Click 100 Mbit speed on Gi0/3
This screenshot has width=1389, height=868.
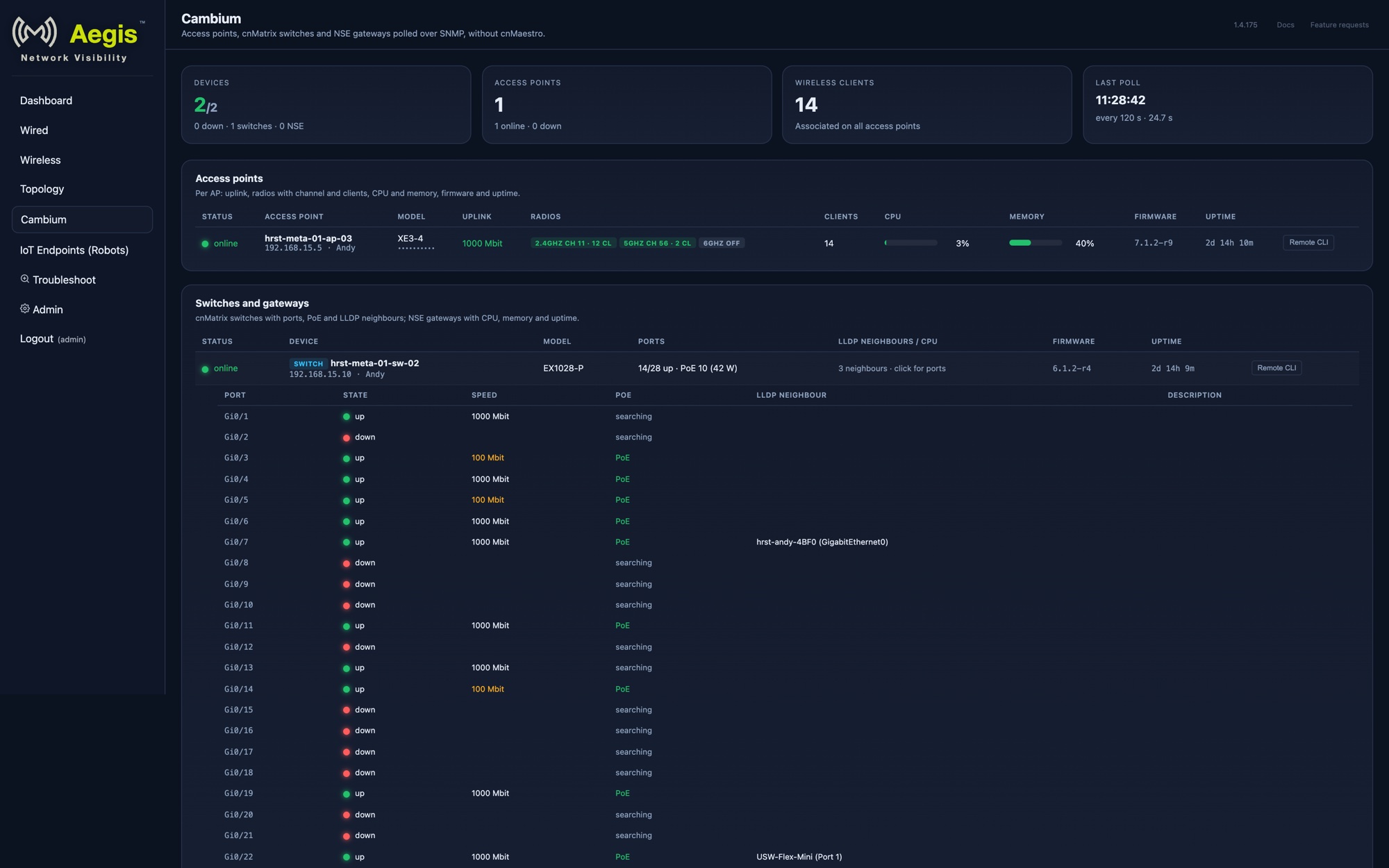[x=488, y=458]
